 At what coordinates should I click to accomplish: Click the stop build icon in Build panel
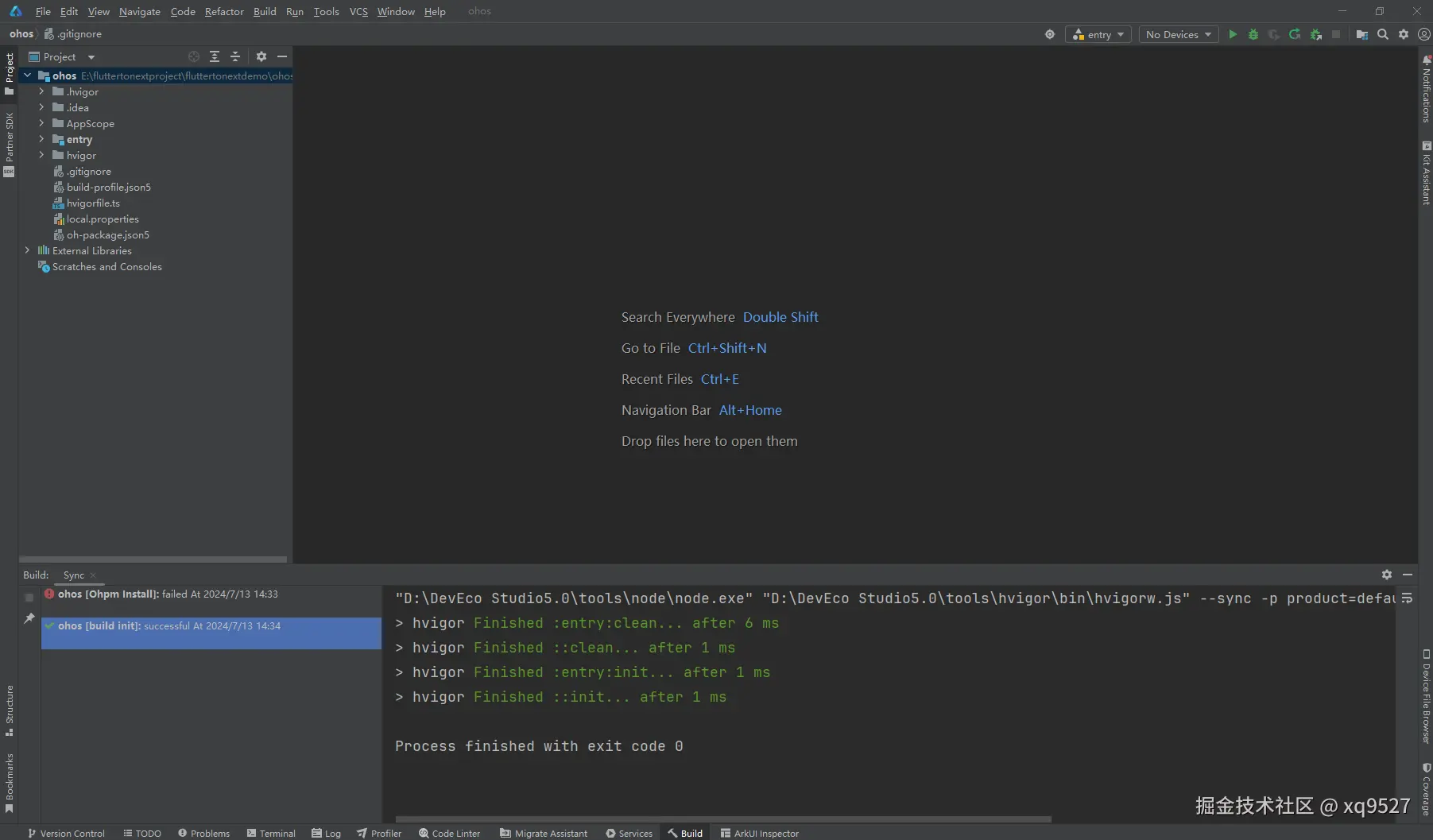point(29,597)
